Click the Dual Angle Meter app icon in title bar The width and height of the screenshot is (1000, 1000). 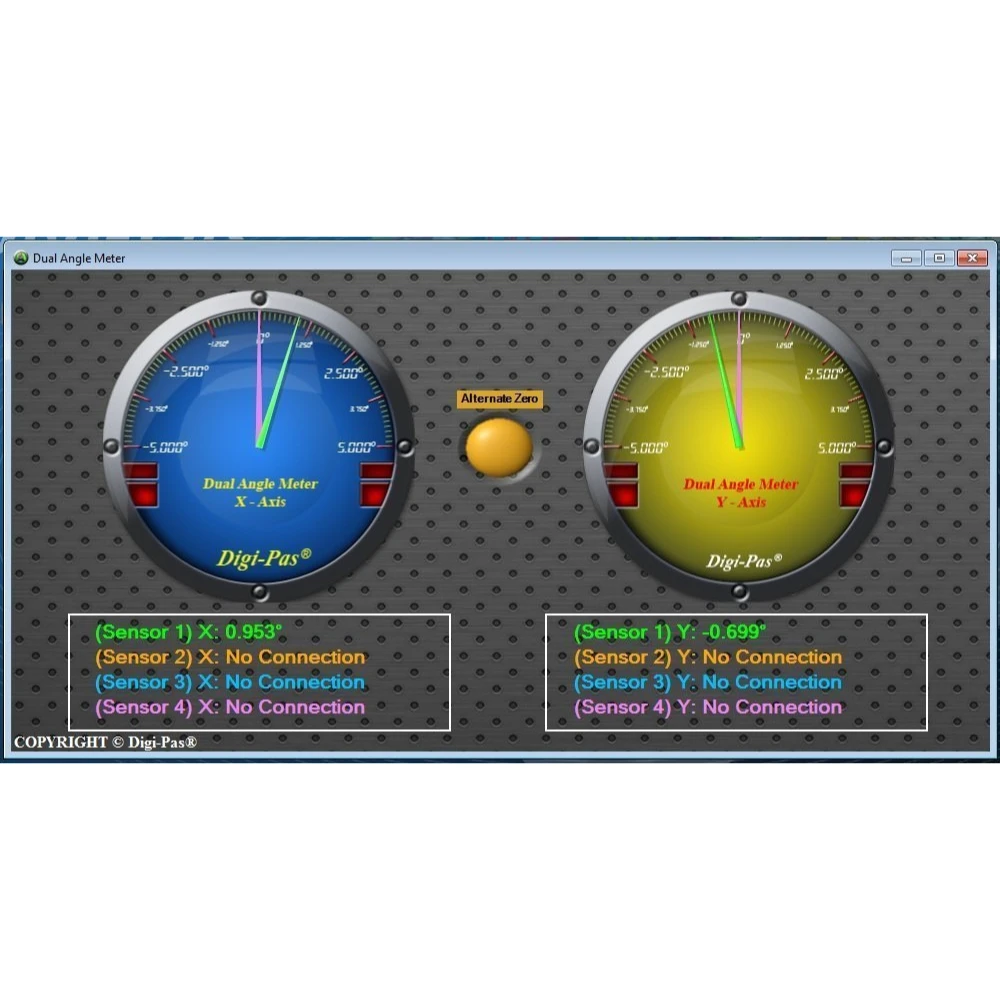(21, 258)
